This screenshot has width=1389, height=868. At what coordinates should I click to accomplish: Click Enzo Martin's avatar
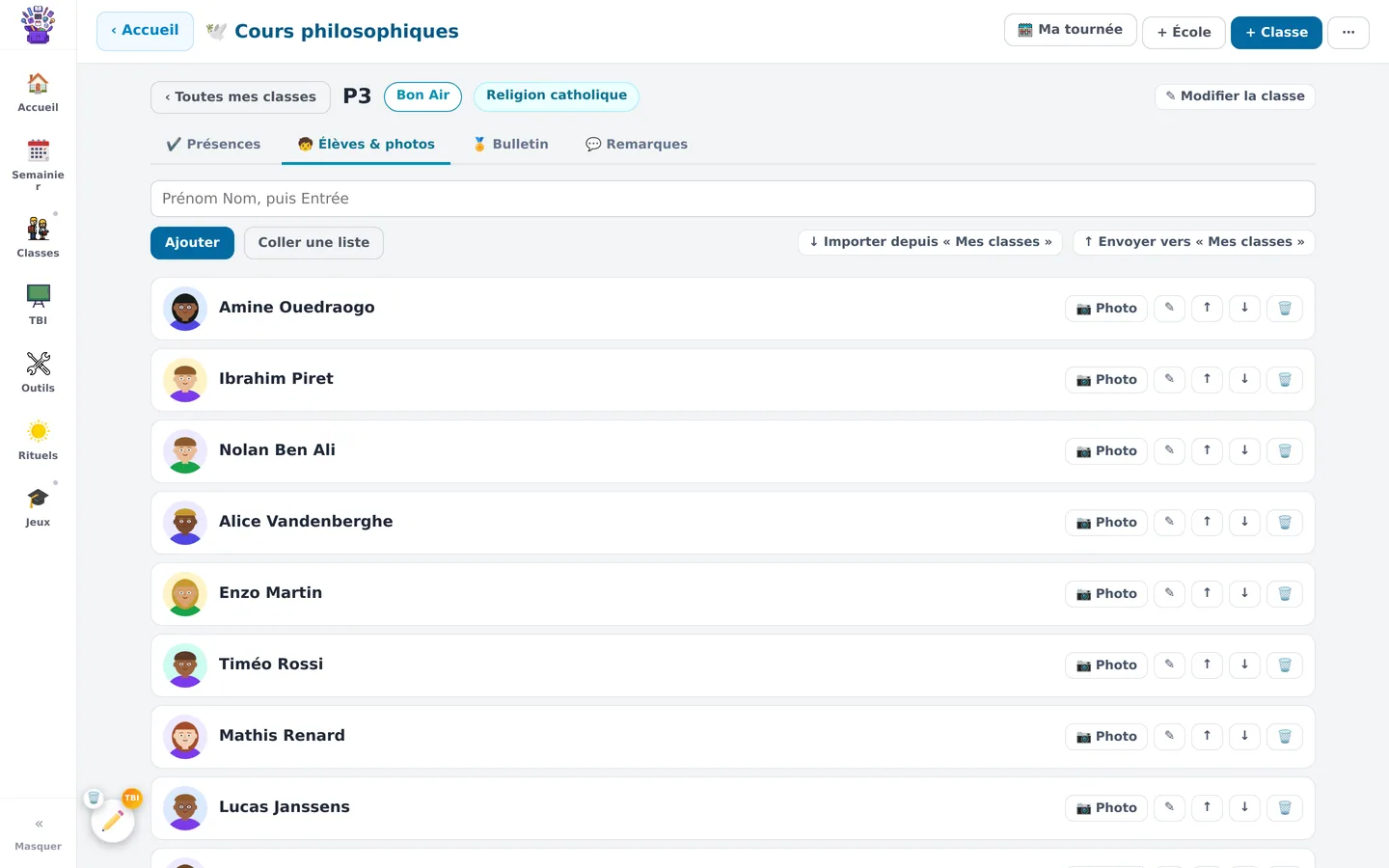pyautogui.click(x=185, y=594)
